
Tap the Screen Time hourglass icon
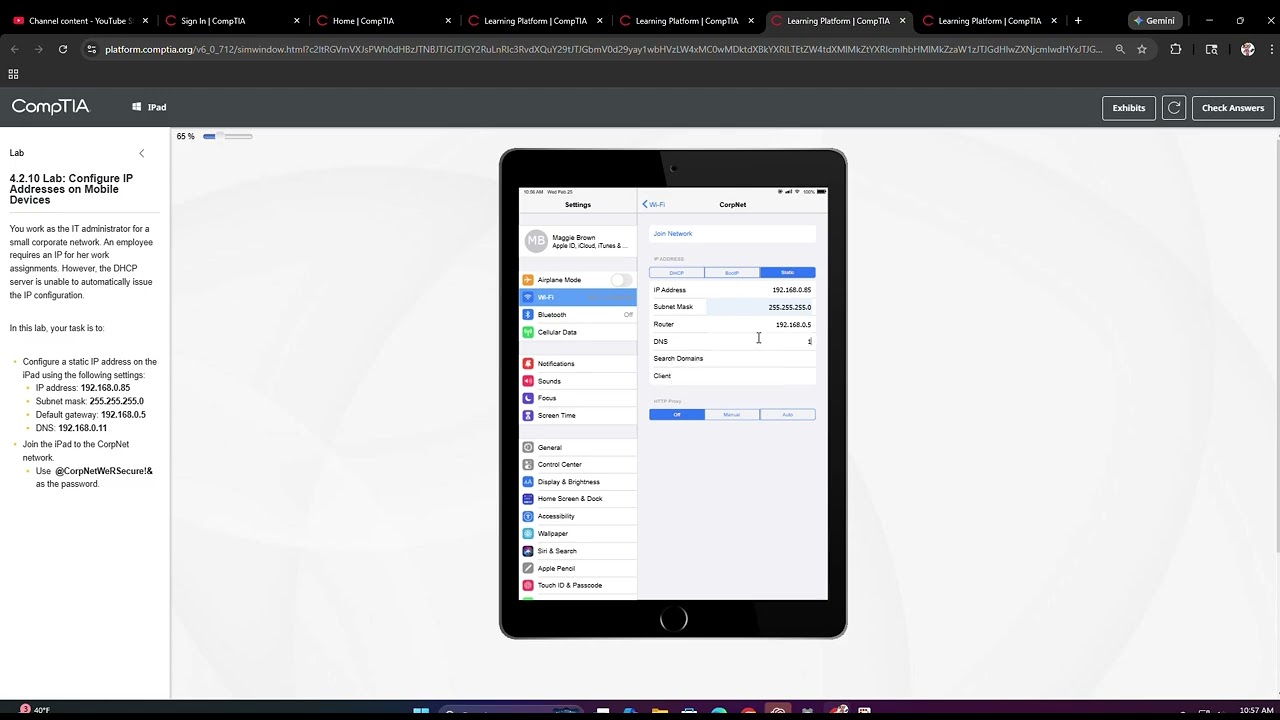click(528, 415)
